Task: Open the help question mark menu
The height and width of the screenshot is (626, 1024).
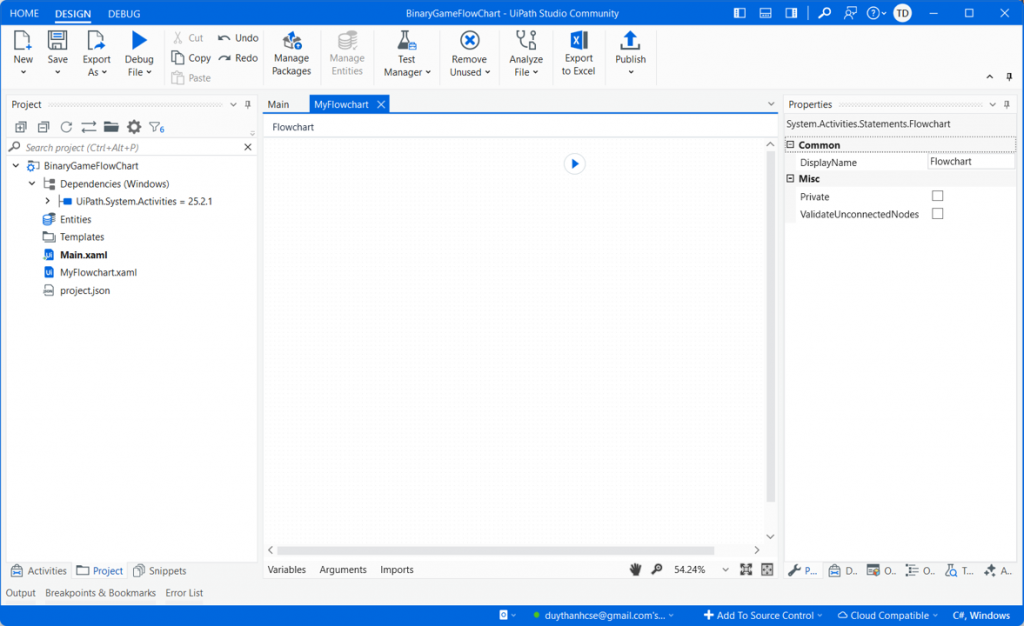Action: coord(876,13)
